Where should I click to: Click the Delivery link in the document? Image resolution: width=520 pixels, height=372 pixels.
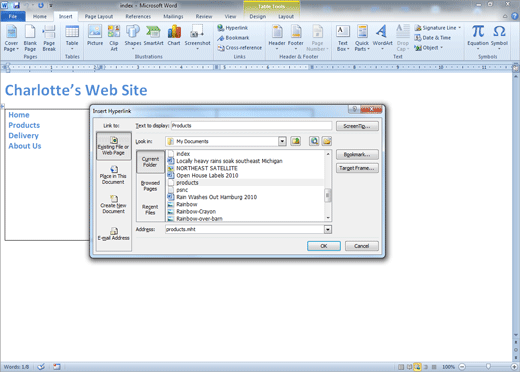23,136
